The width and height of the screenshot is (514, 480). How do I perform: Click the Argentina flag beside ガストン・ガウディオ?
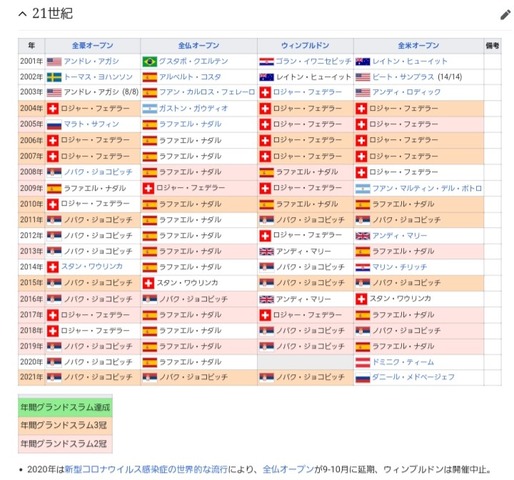150,109
